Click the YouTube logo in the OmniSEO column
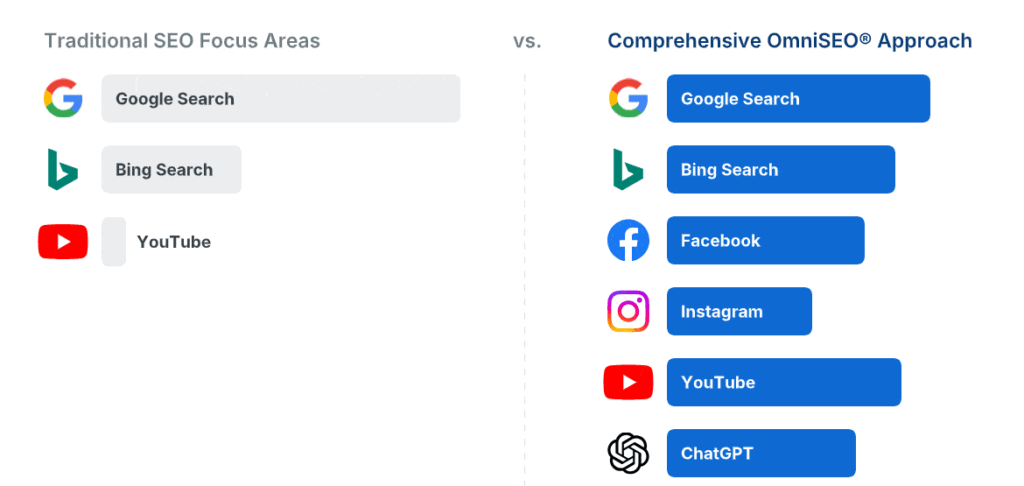 (628, 382)
